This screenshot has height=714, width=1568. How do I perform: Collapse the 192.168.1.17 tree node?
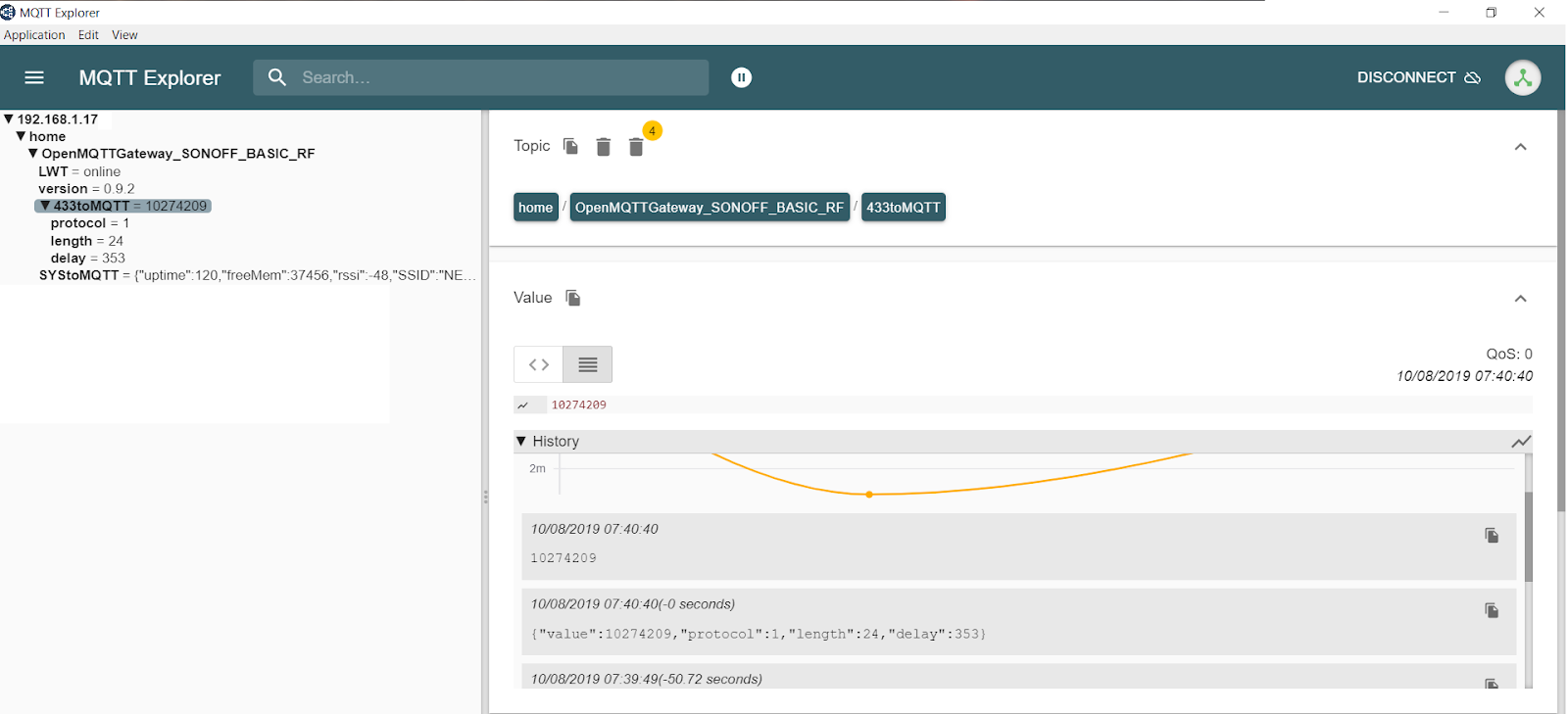coord(9,119)
